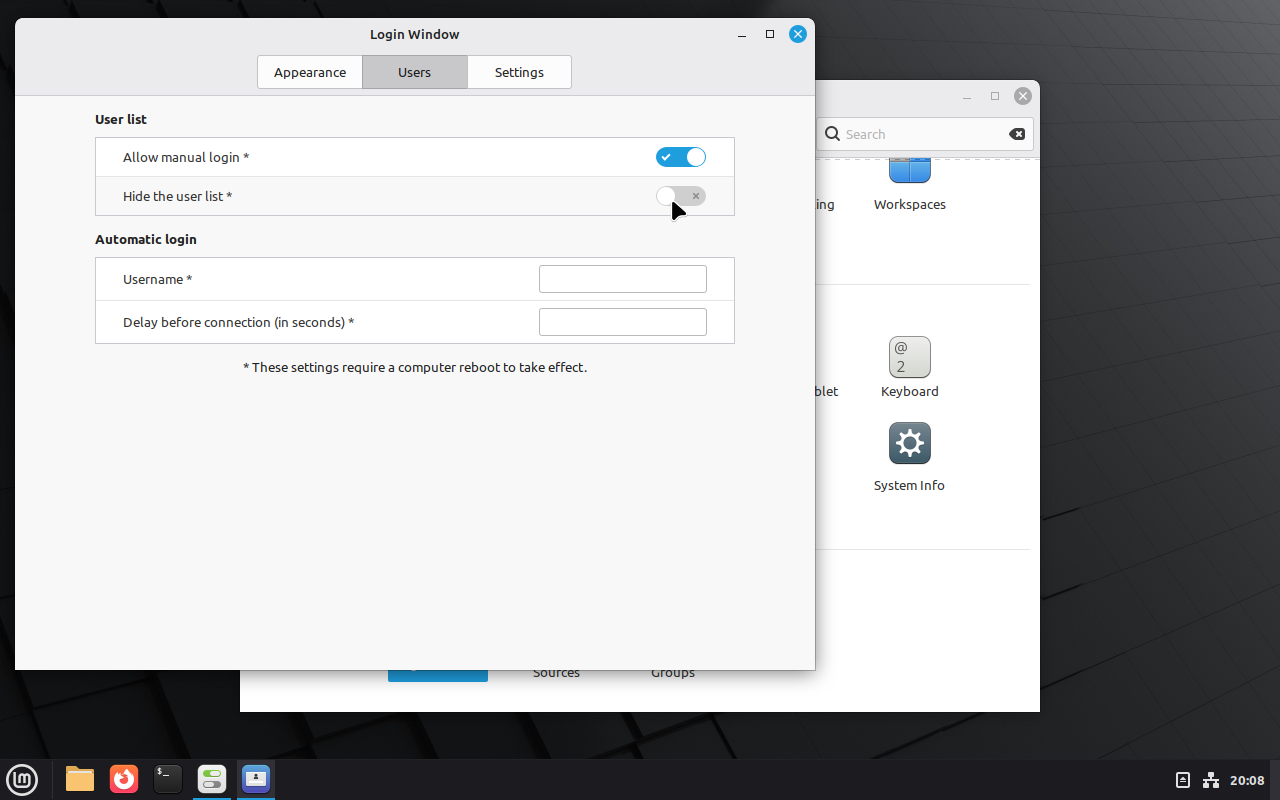Image resolution: width=1280 pixels, height=800 pixels.
Task: Clear the search box with the erase icon
Action: [1017, 134]
